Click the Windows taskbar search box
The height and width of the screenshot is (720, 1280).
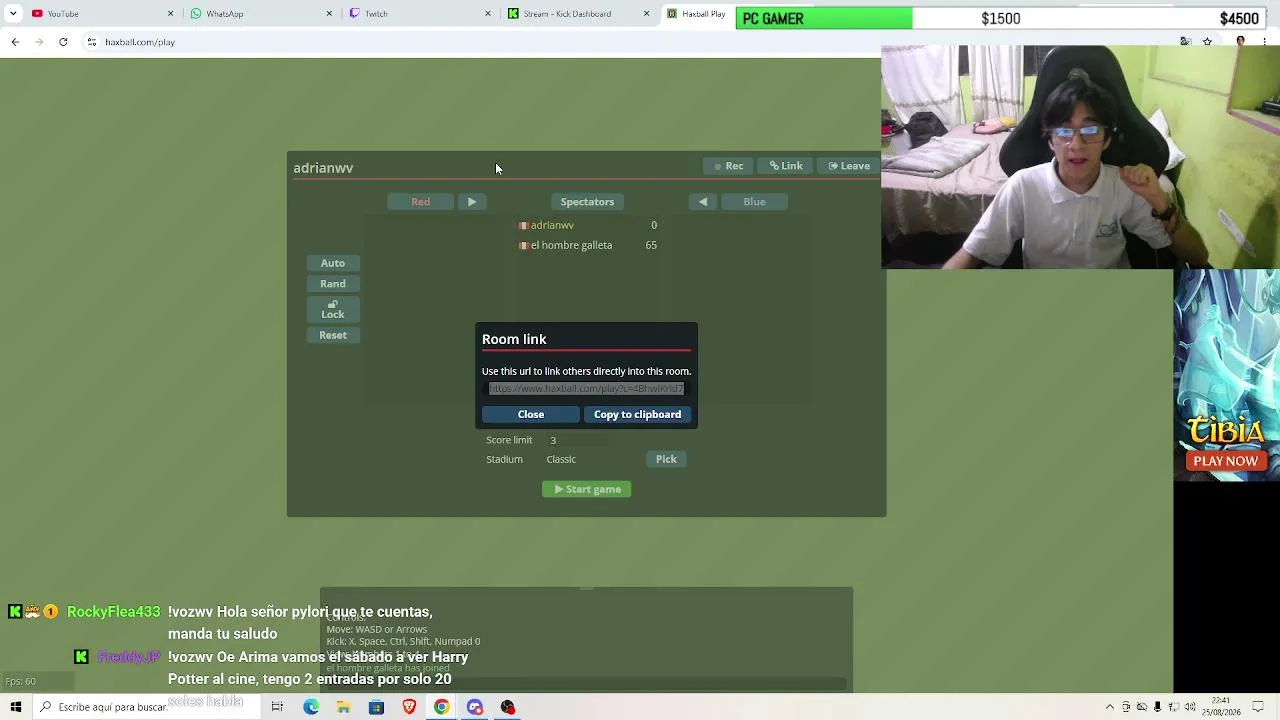pos(147,707)
